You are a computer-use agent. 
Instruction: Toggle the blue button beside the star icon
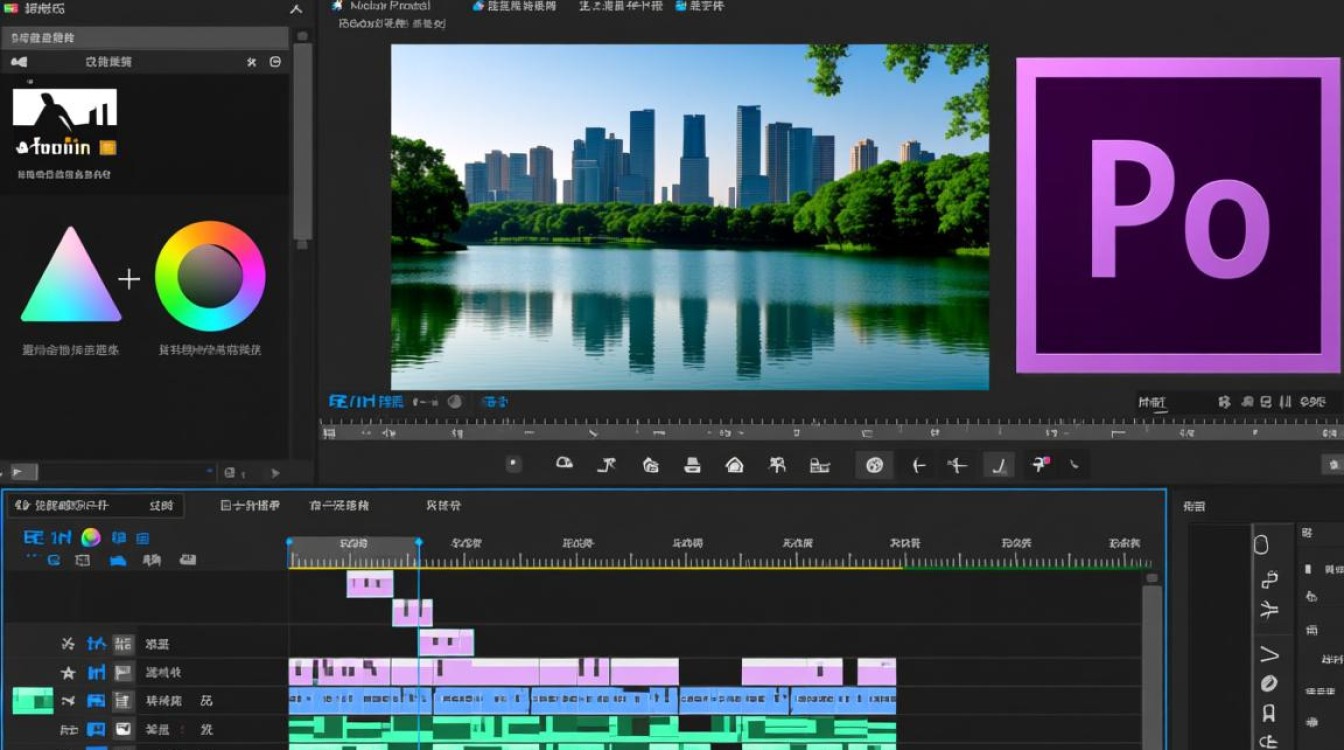tap(96, 673)
